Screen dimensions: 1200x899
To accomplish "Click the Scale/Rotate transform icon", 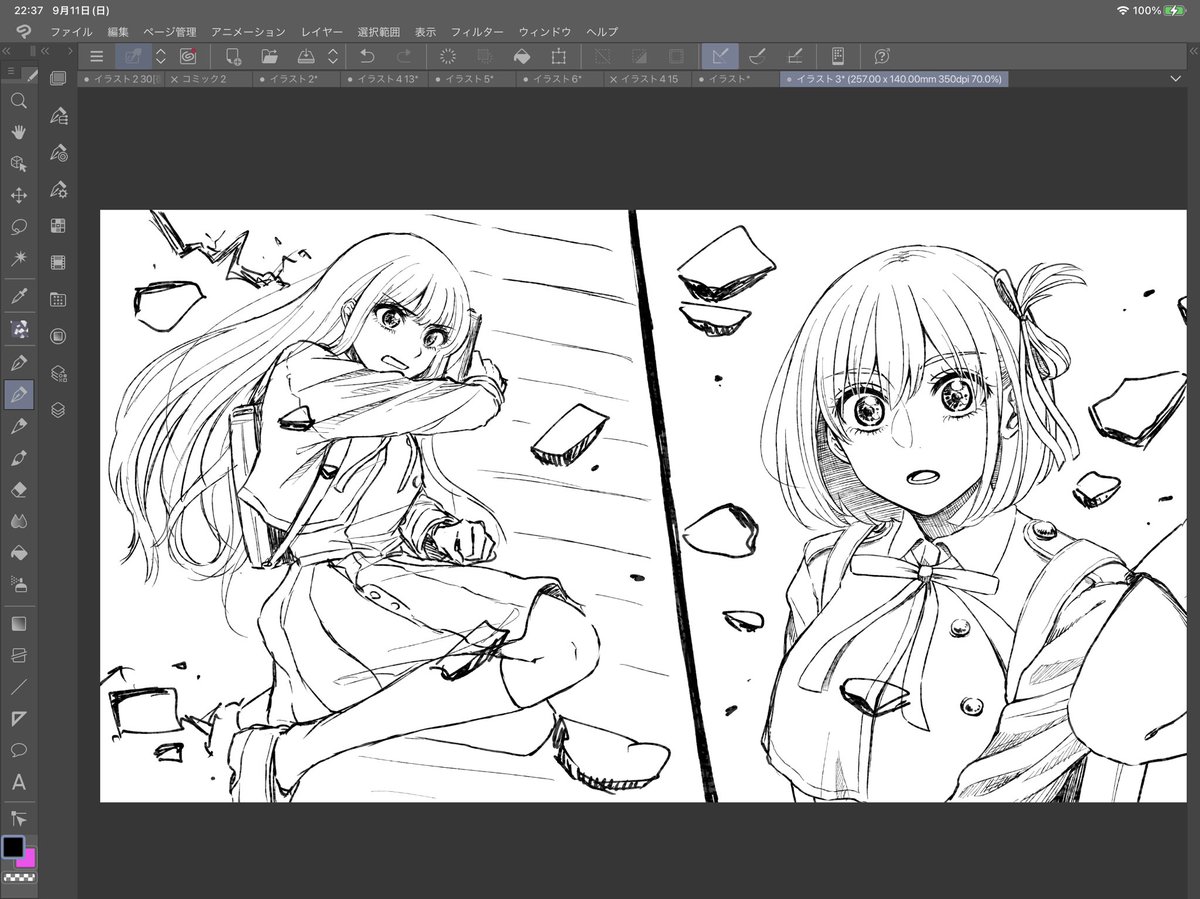I will click(558, 56).
